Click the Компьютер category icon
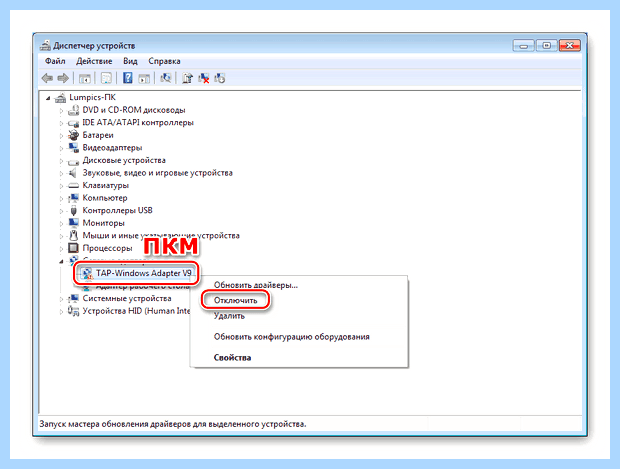Viewport: 620px width, 469px height. pyautogui.click(x=74, y=198)
